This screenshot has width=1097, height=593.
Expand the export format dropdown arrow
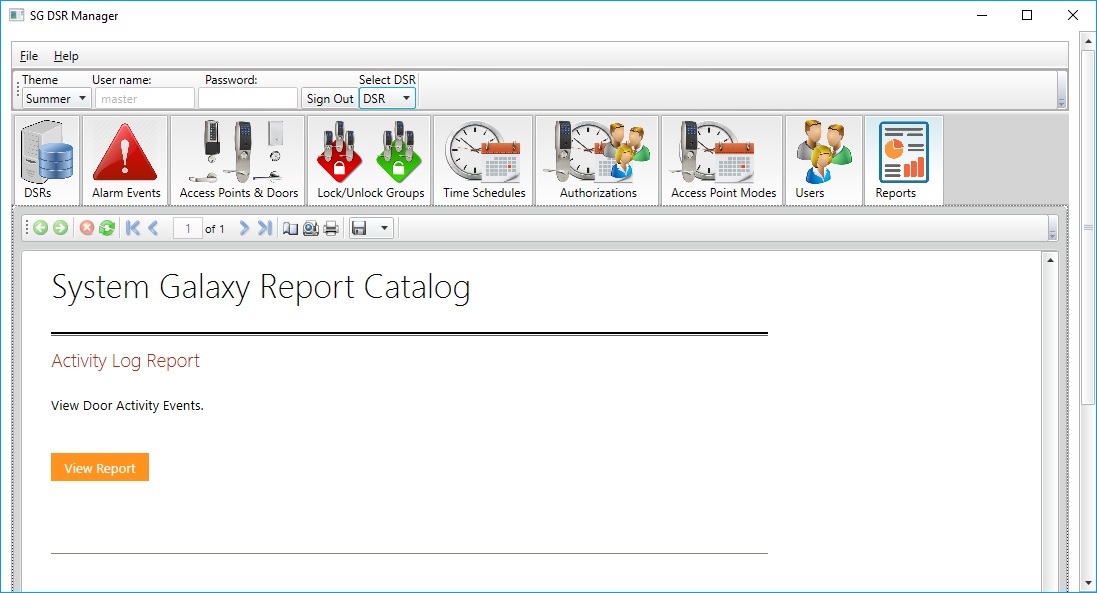[384, 228]
